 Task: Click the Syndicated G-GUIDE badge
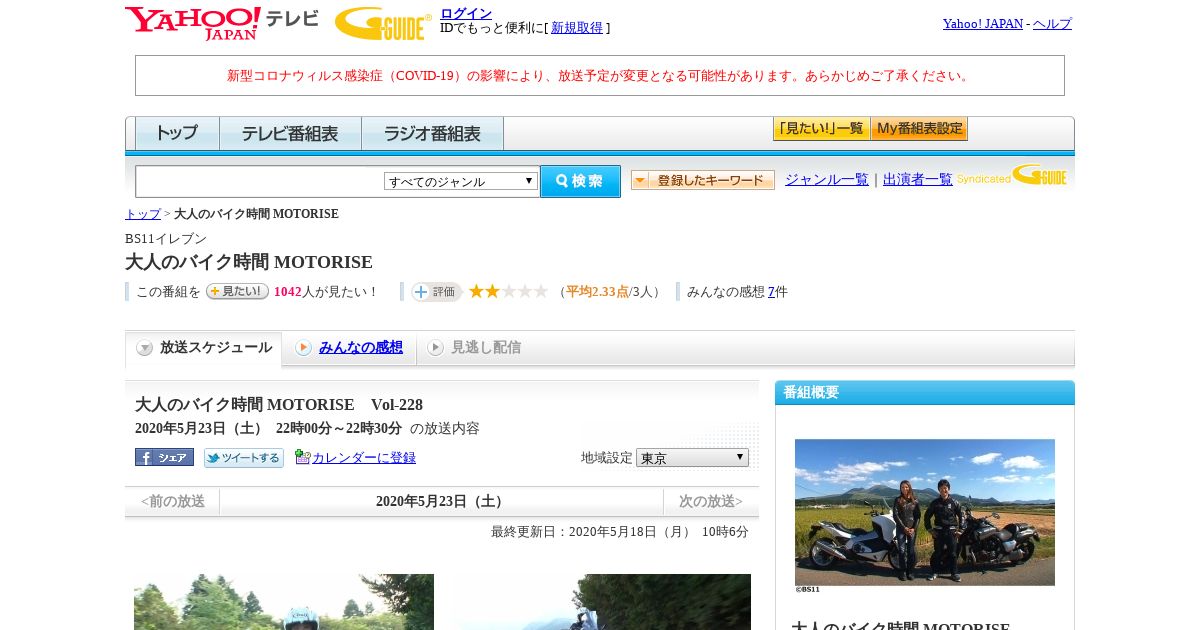(1011, 176)
